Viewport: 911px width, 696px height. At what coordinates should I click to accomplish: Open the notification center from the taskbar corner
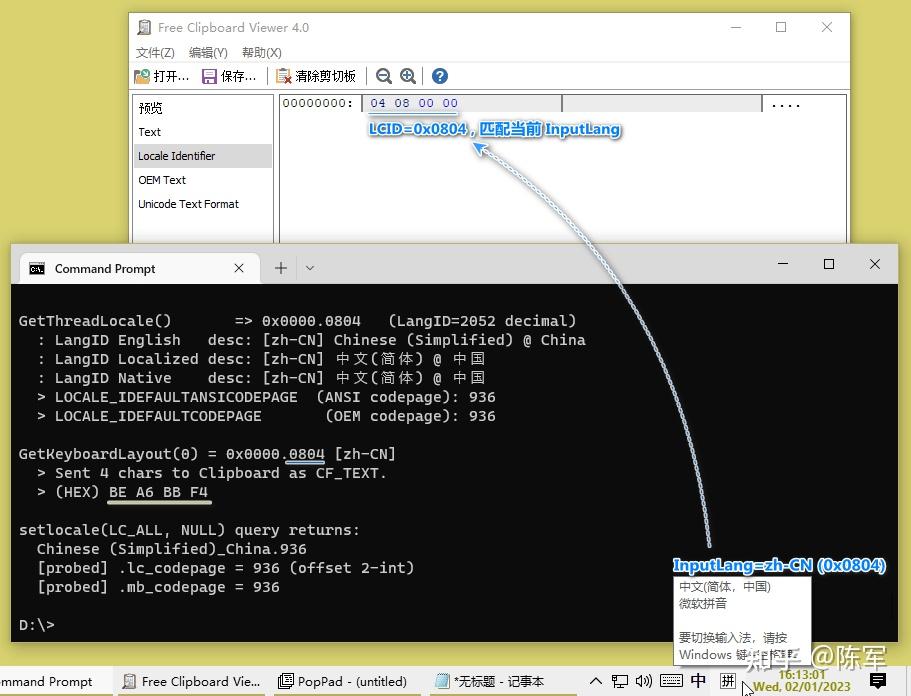tap(878, 681)
